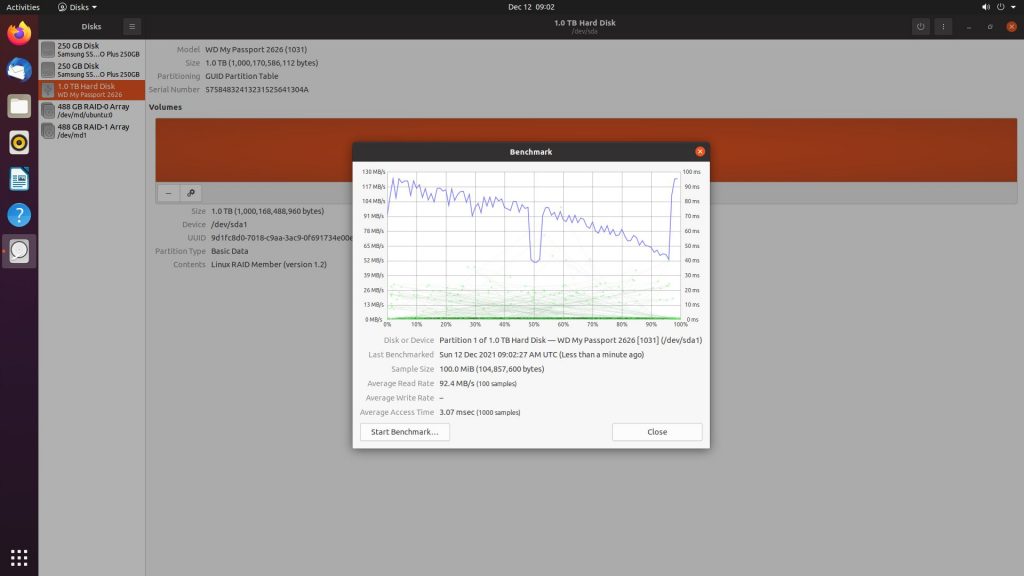
Task: Click the partition size 1,000,168,488,960 bytes text
Action: (267, 211)
